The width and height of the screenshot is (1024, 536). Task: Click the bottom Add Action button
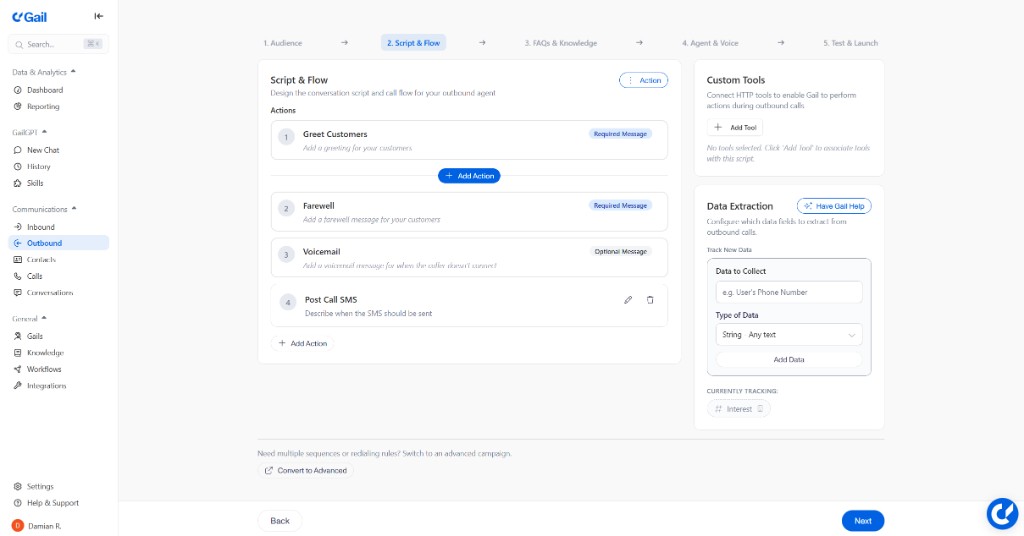click(x=302, y=343)
